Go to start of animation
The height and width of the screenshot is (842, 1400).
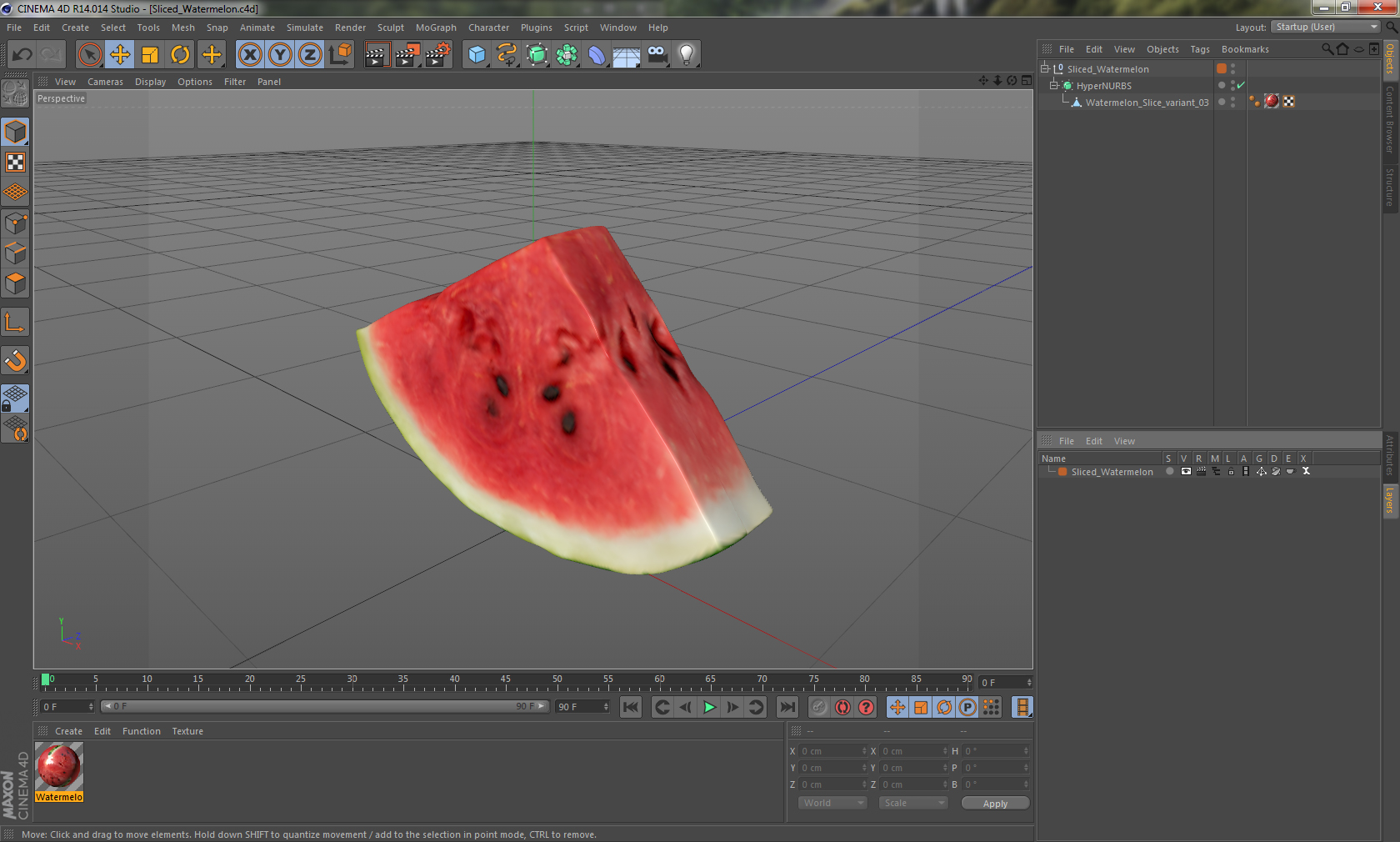pos(631,707)
